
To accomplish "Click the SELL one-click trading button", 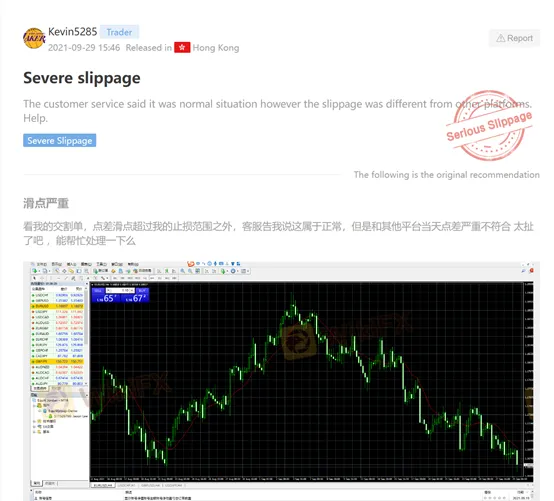I will [98, 290].
